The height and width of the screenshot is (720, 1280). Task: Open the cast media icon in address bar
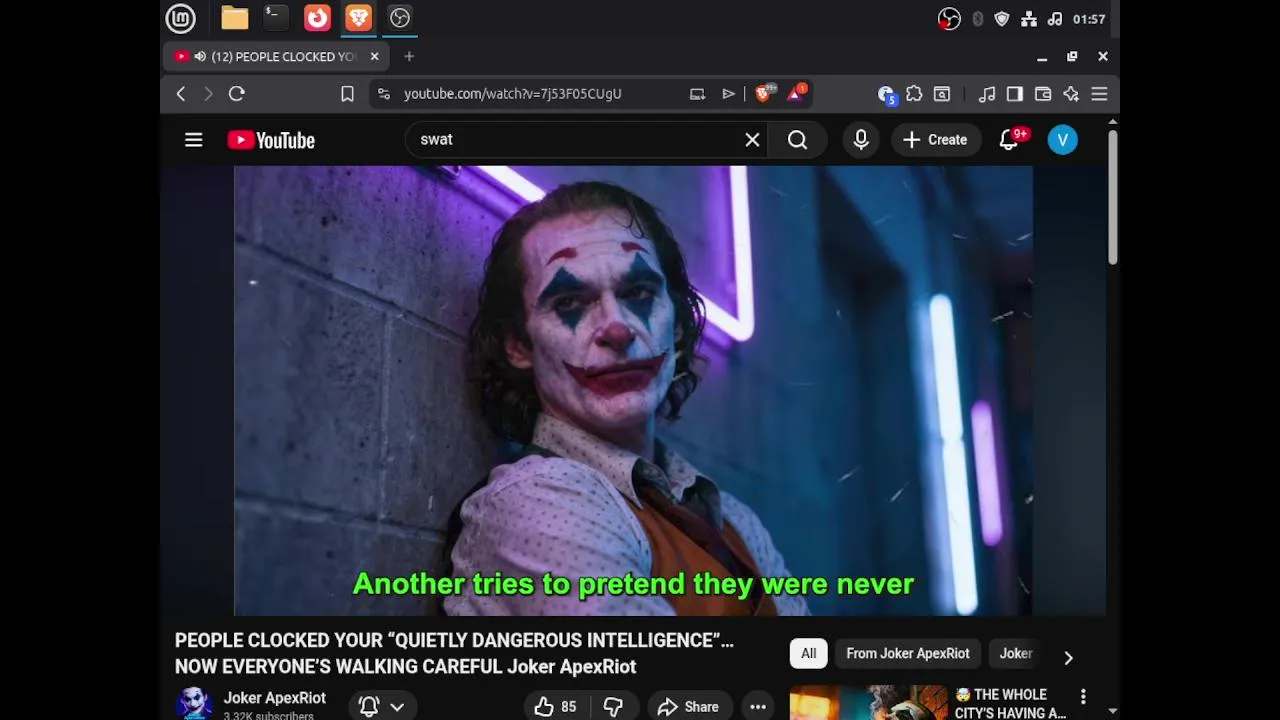[x=697, y=94]
